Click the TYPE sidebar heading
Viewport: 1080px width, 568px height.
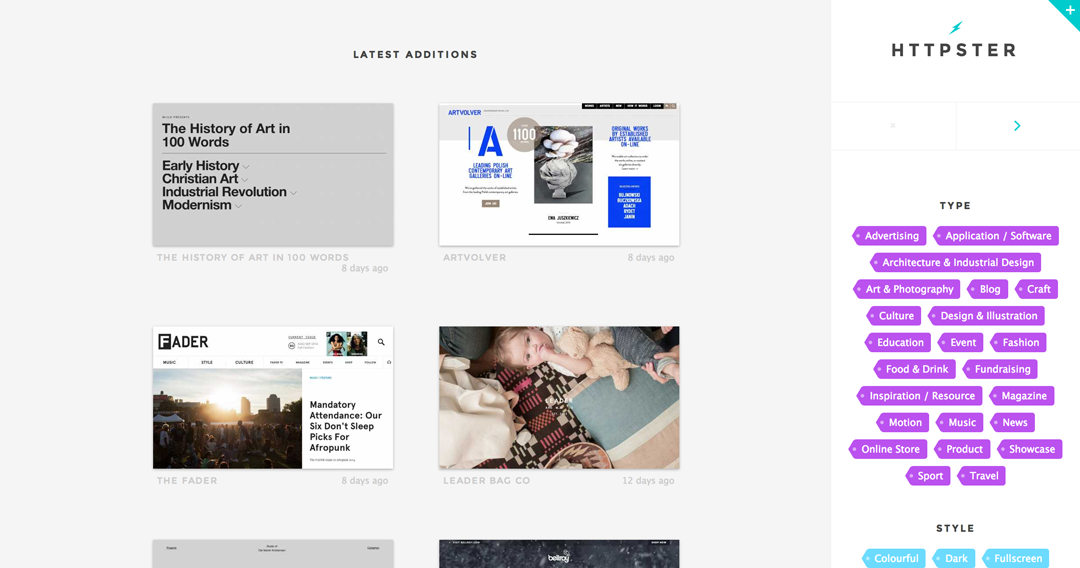click(955, 206)
